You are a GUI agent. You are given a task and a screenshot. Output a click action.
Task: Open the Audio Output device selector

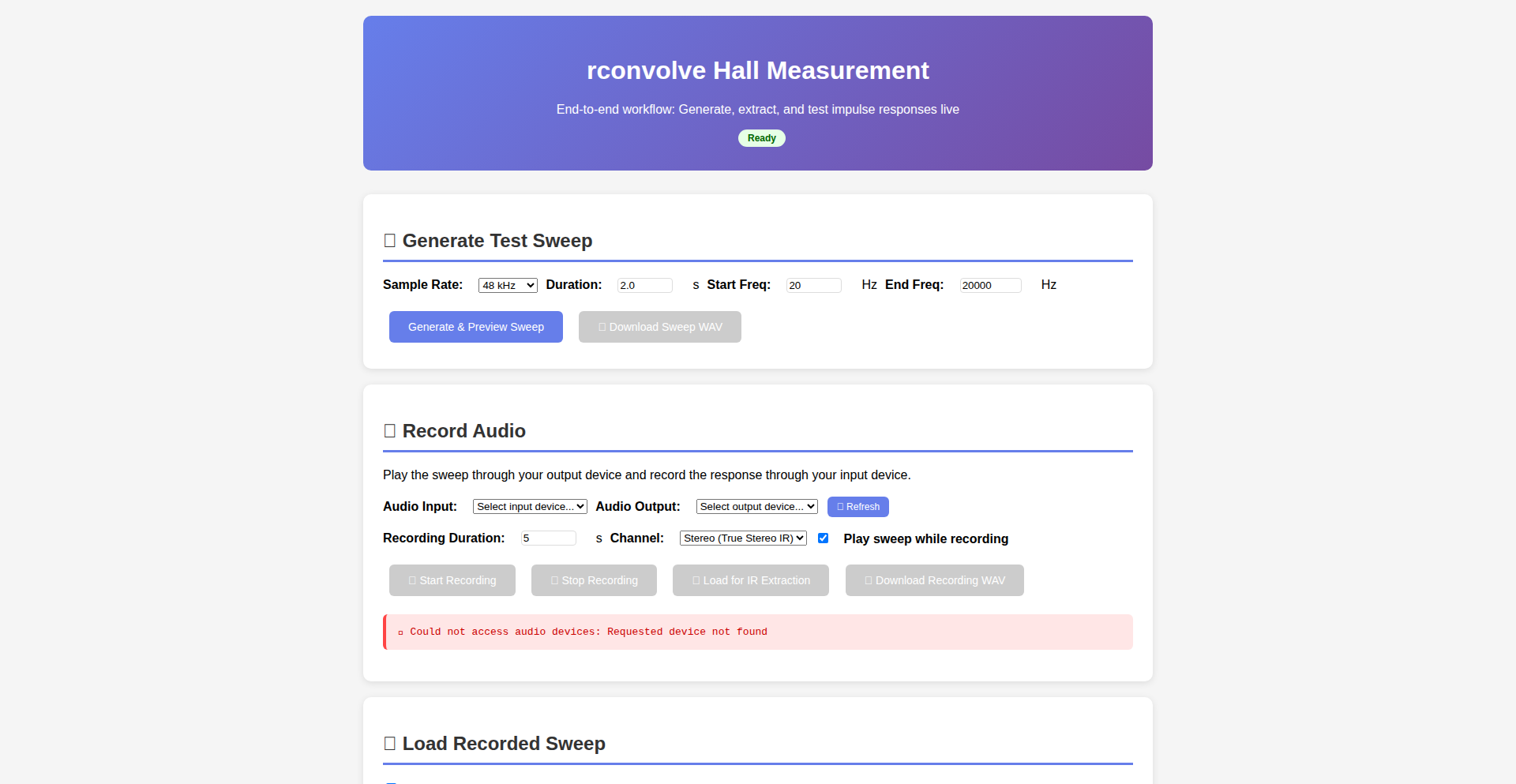756,506
